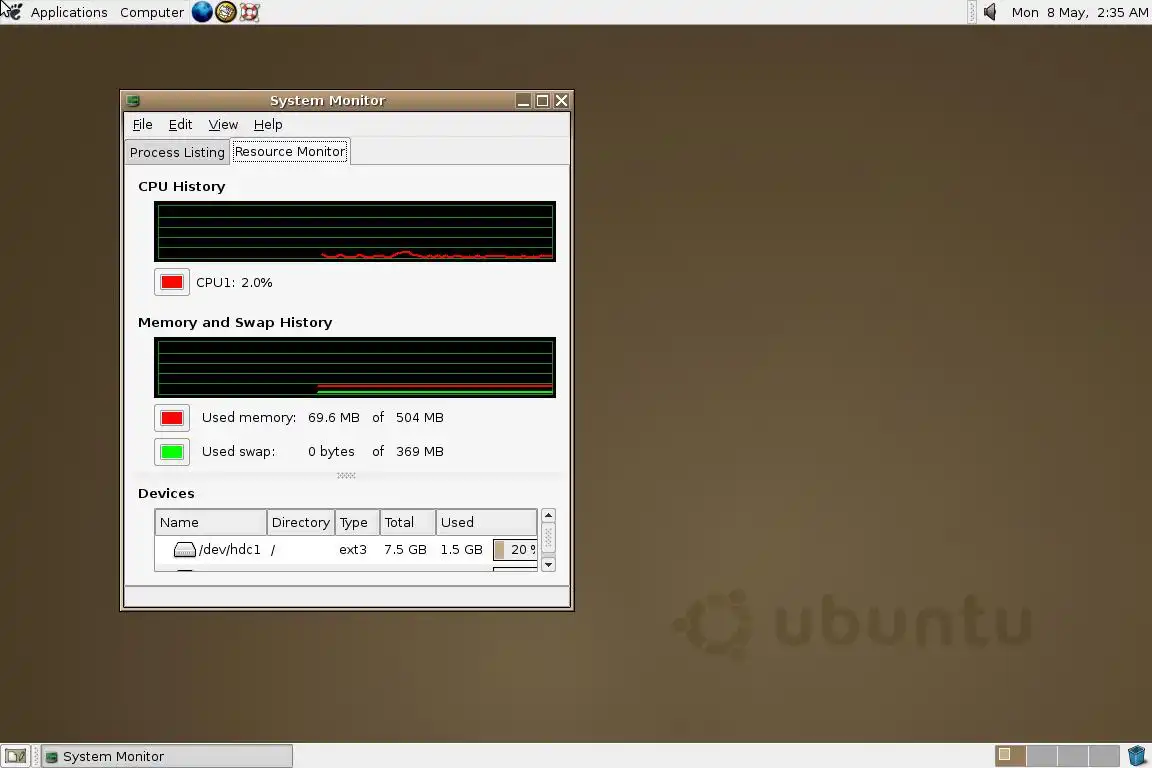Minimize the System Monitor window
This screenshot has width=1152, height=768.
click(523, 101)
